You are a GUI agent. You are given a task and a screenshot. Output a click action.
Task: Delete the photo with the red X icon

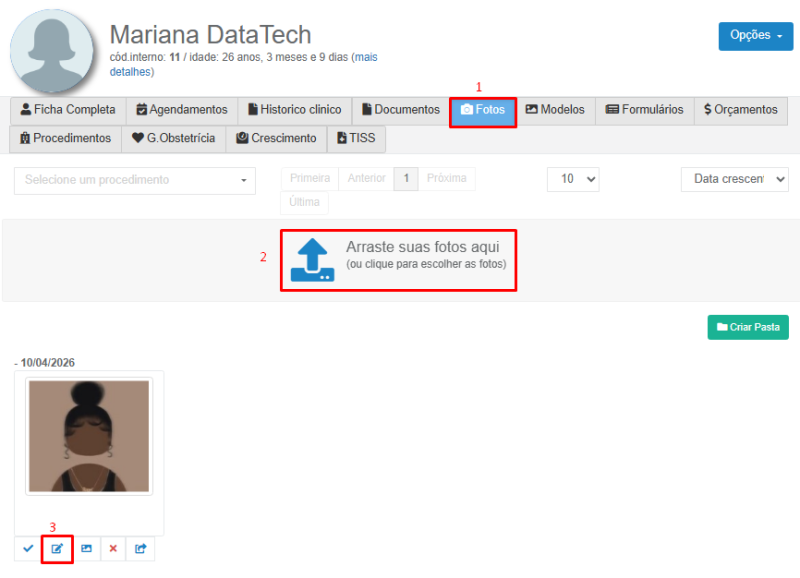pos(113,549)
